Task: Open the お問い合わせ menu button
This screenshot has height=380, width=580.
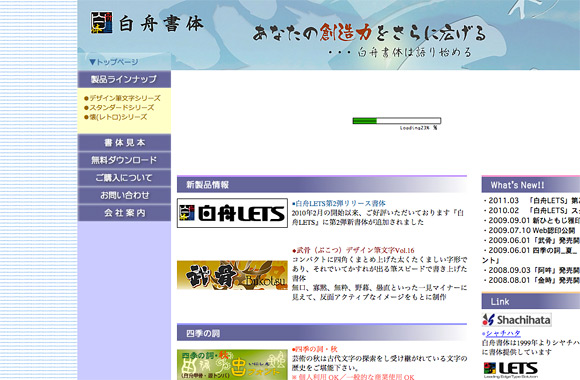Action: [124, 195]
